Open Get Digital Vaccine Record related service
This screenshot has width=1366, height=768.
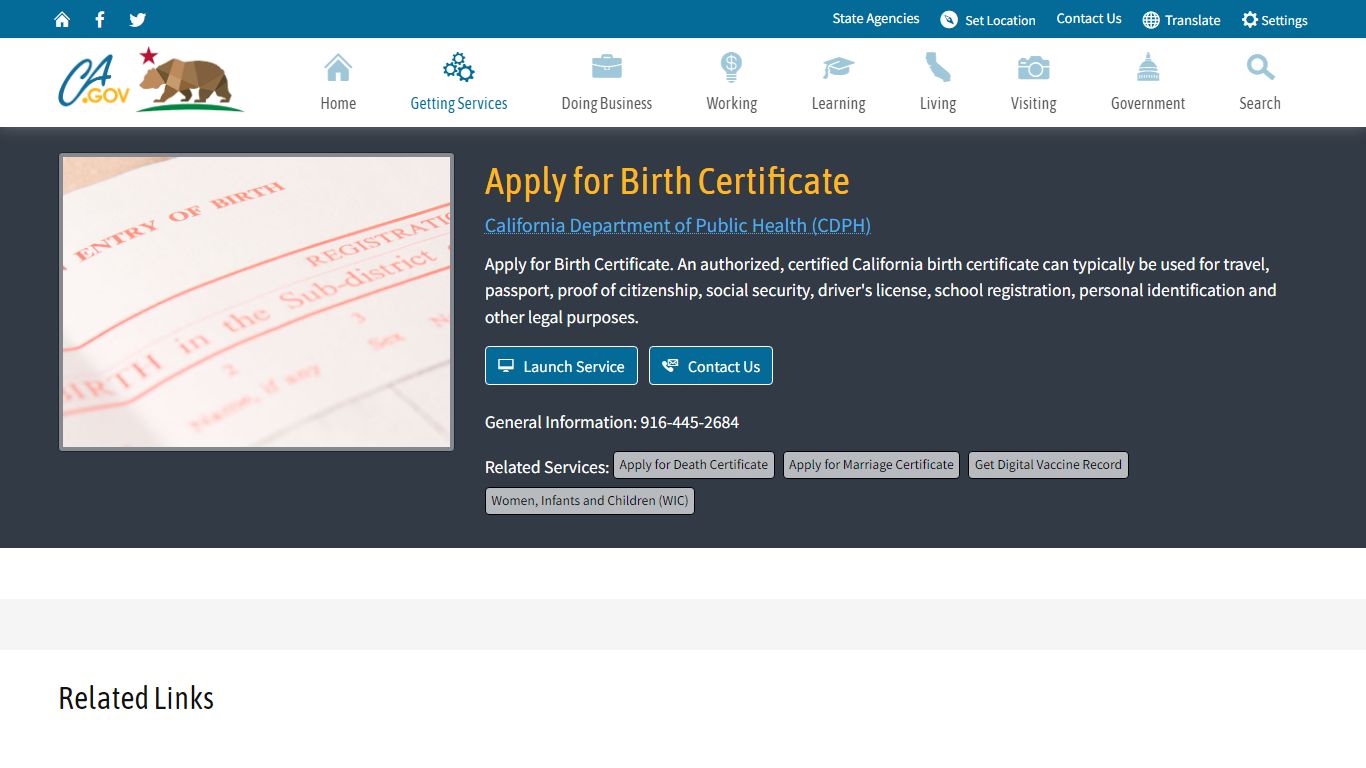pos(1048,465)
